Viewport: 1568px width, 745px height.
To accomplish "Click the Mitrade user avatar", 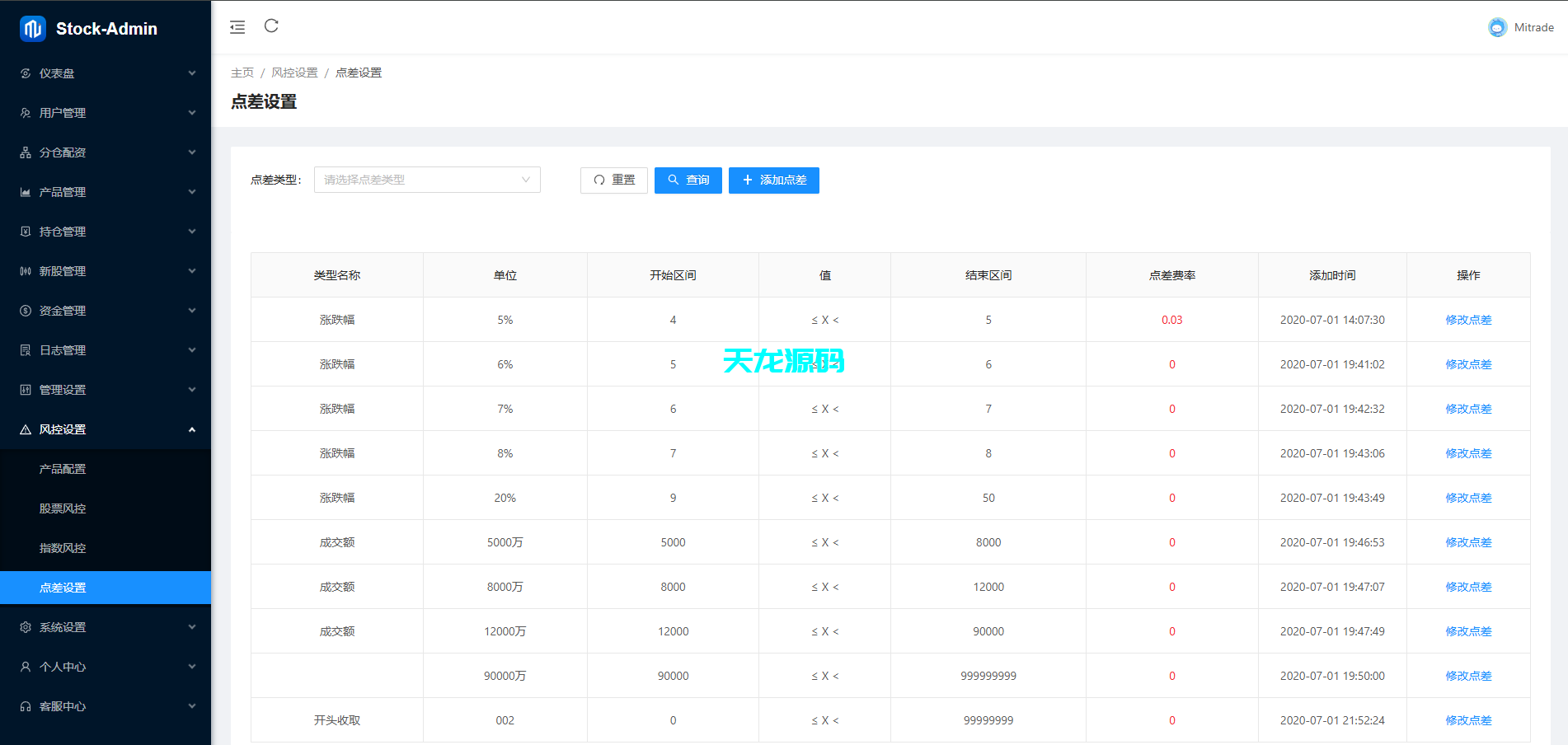I will click(1496, 27).
